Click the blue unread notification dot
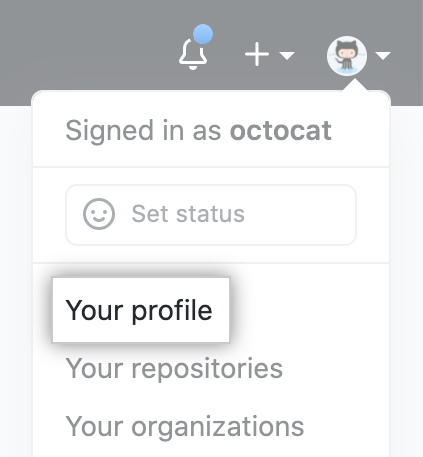Viewport: 423px width, 457px height. (x=203, y=34)
